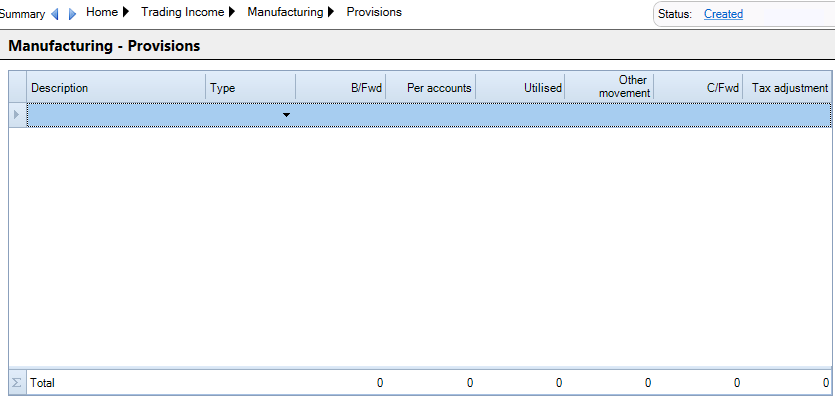
Task: Click the Other movement column header
Action: (x=610, y=87)
